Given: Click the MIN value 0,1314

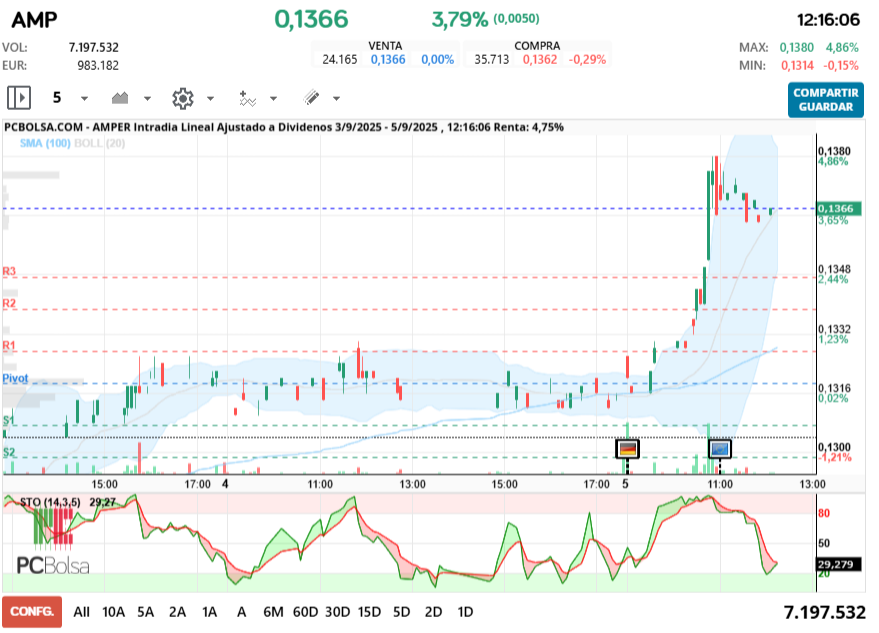Looking at the screenshot, I should (x=797, y=66).
